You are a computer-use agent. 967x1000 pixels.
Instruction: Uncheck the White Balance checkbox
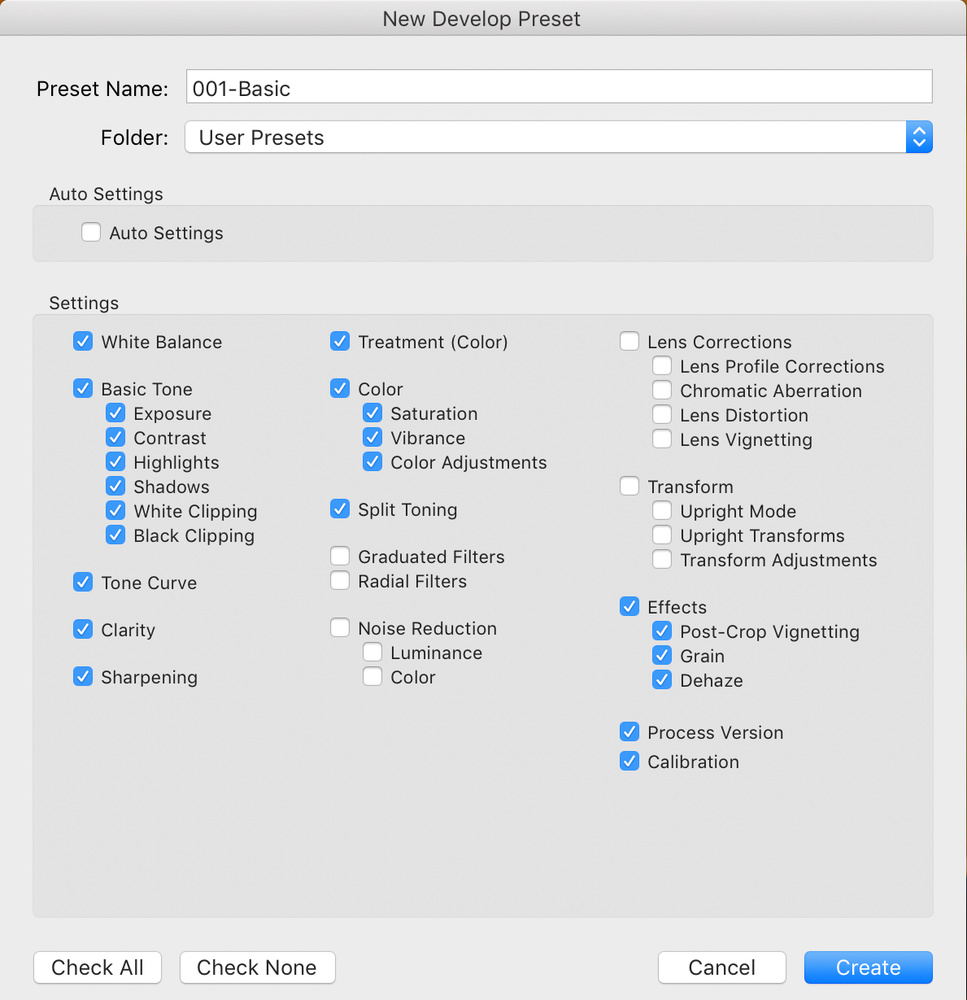click(83, 341)
